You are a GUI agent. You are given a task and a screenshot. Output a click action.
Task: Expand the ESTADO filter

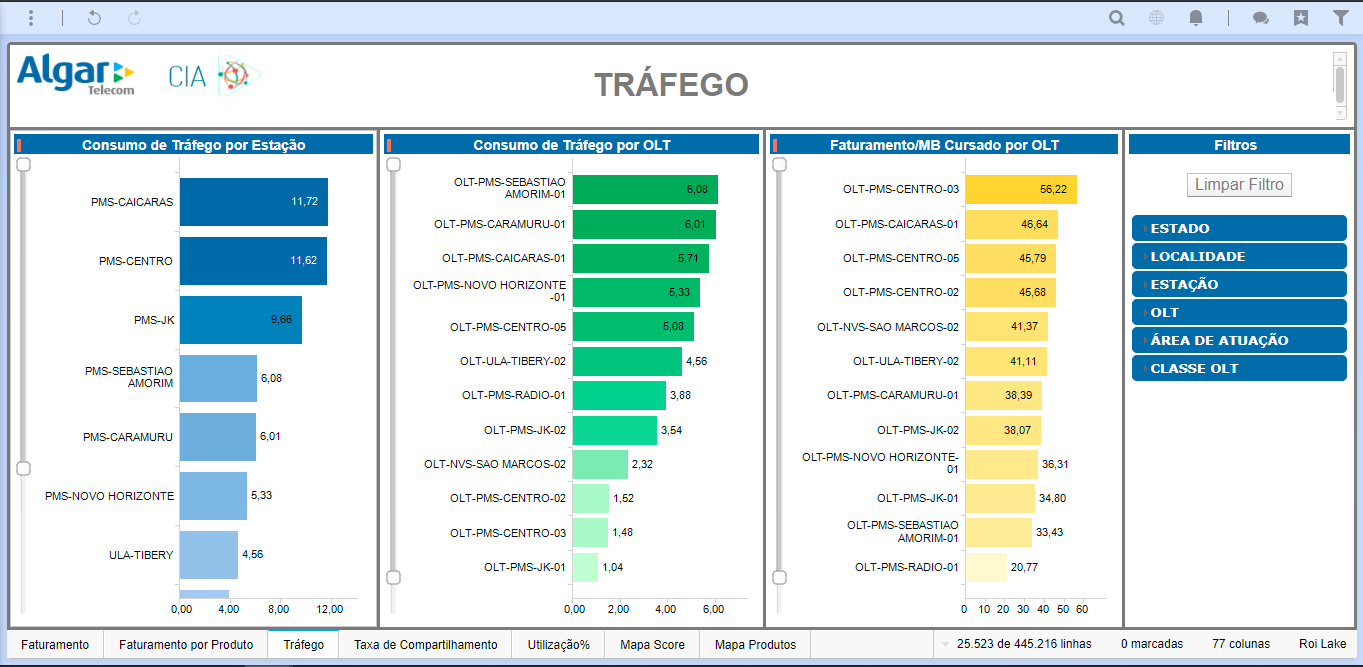1238,229
